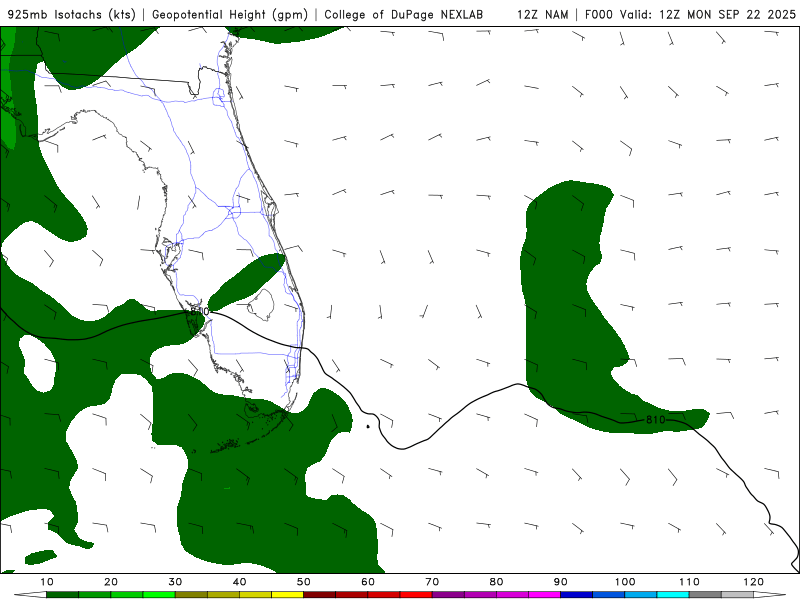Click the "12Z NAM" model label
Viewport: 800px width, 600px height.
tap(543, 14)
